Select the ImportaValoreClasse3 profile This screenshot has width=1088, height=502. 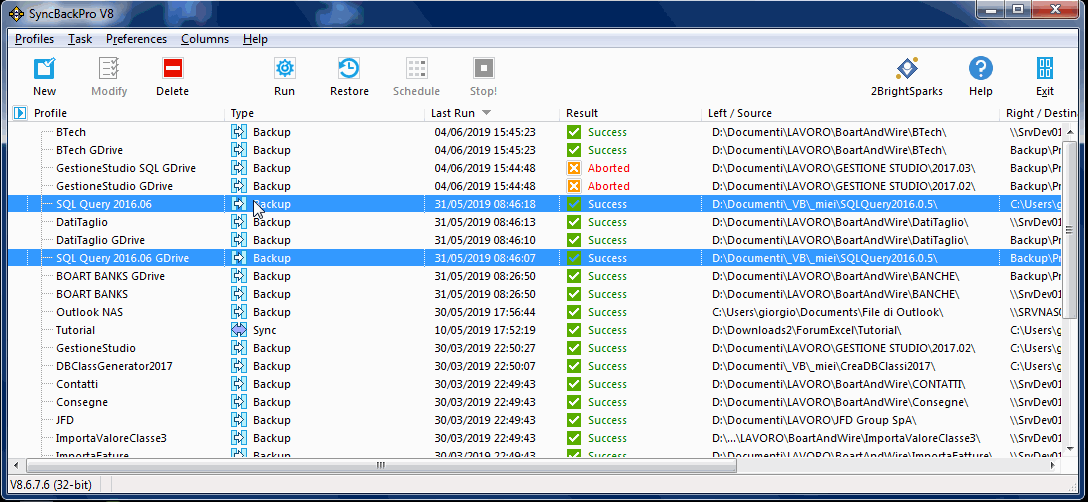tap(111, 438)
